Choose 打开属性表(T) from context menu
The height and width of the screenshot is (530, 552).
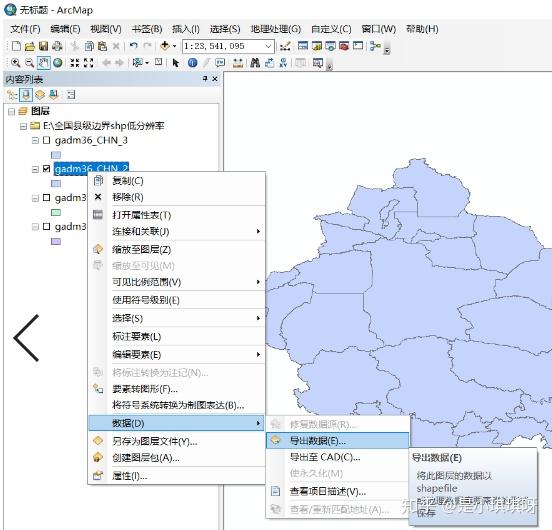[176, 215]
